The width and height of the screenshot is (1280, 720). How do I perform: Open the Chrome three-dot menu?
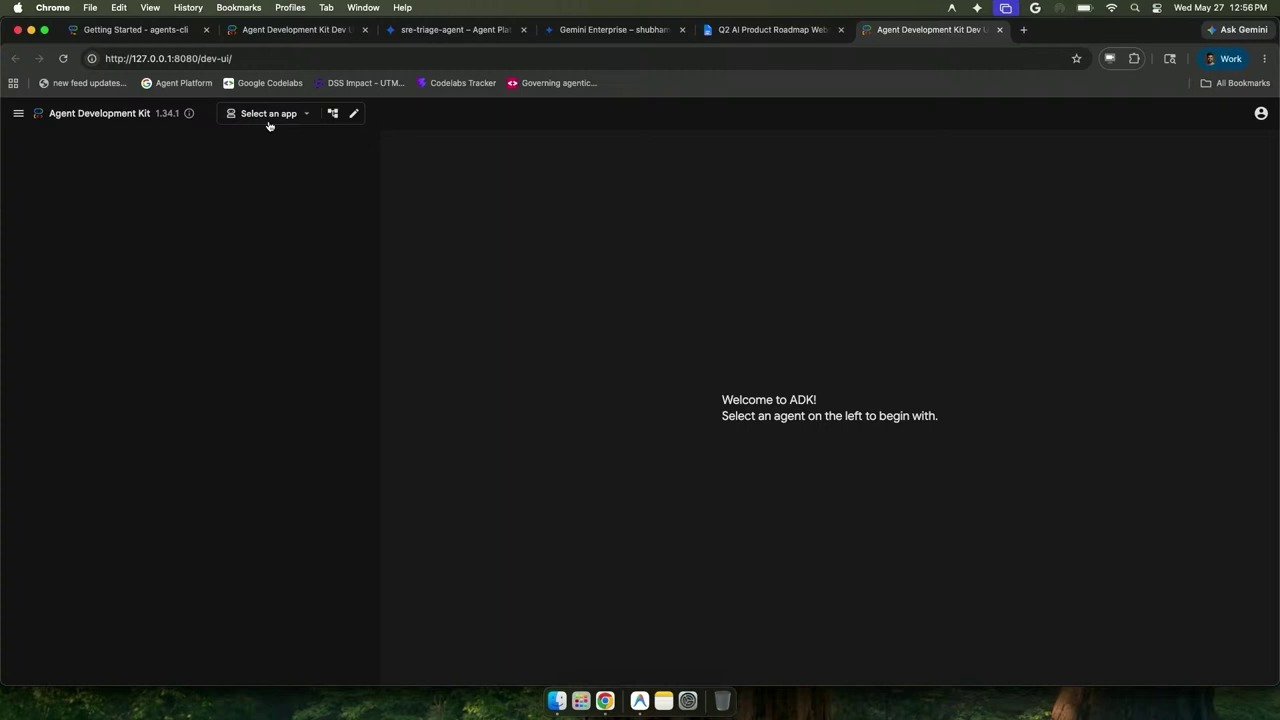(1265, 58)
